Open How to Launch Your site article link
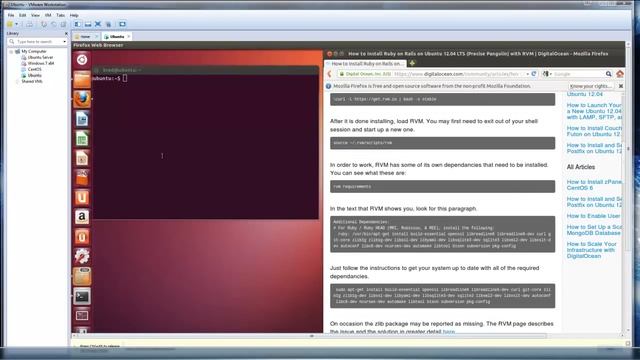 click(x=594, y=111)
